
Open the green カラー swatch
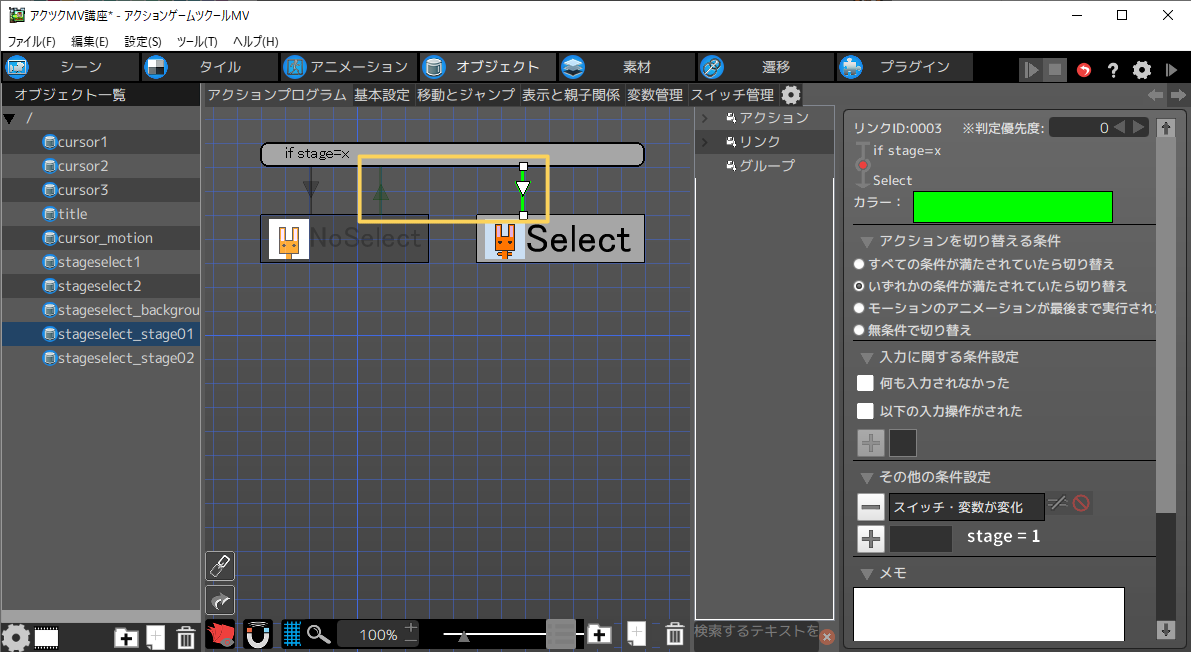tap(1012, 206)
